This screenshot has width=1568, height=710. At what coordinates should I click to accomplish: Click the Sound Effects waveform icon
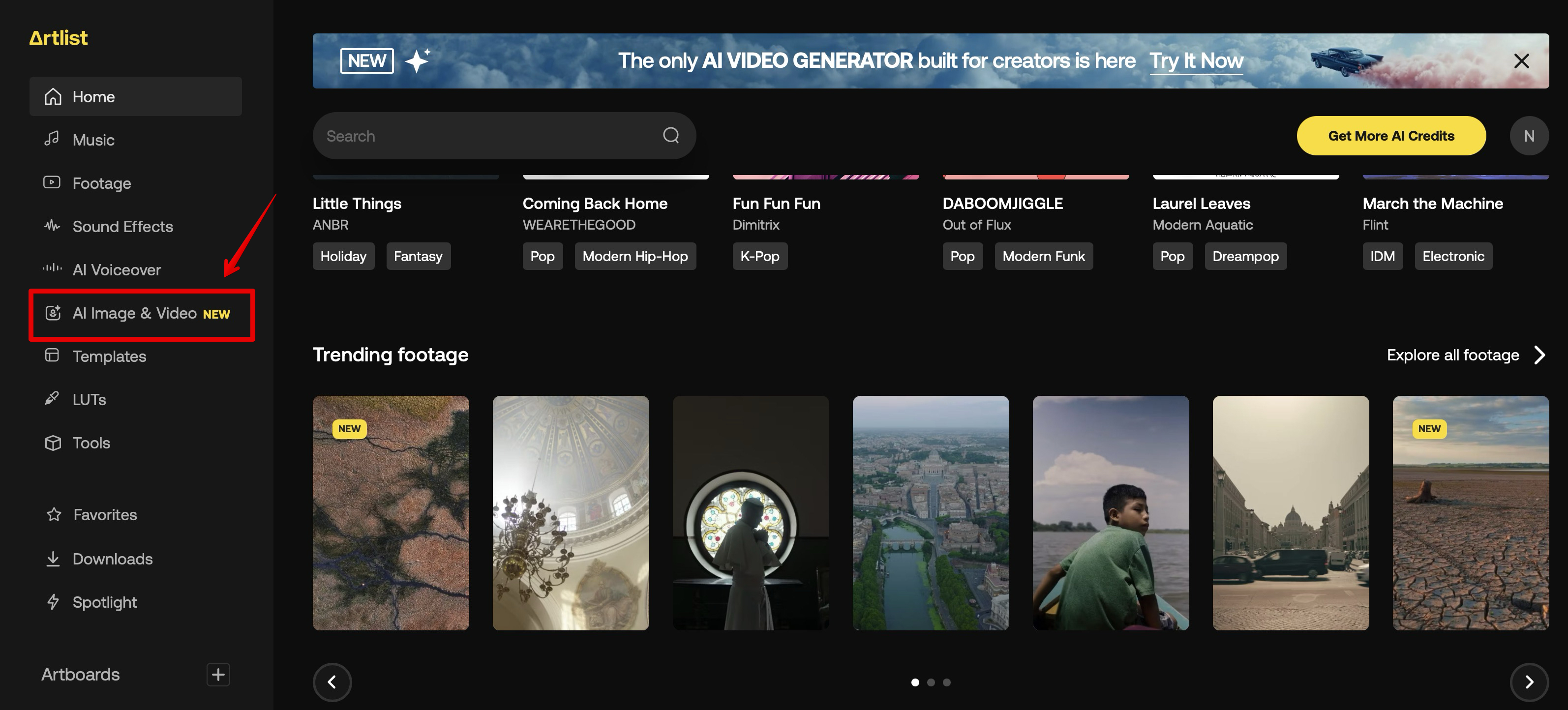52,226
